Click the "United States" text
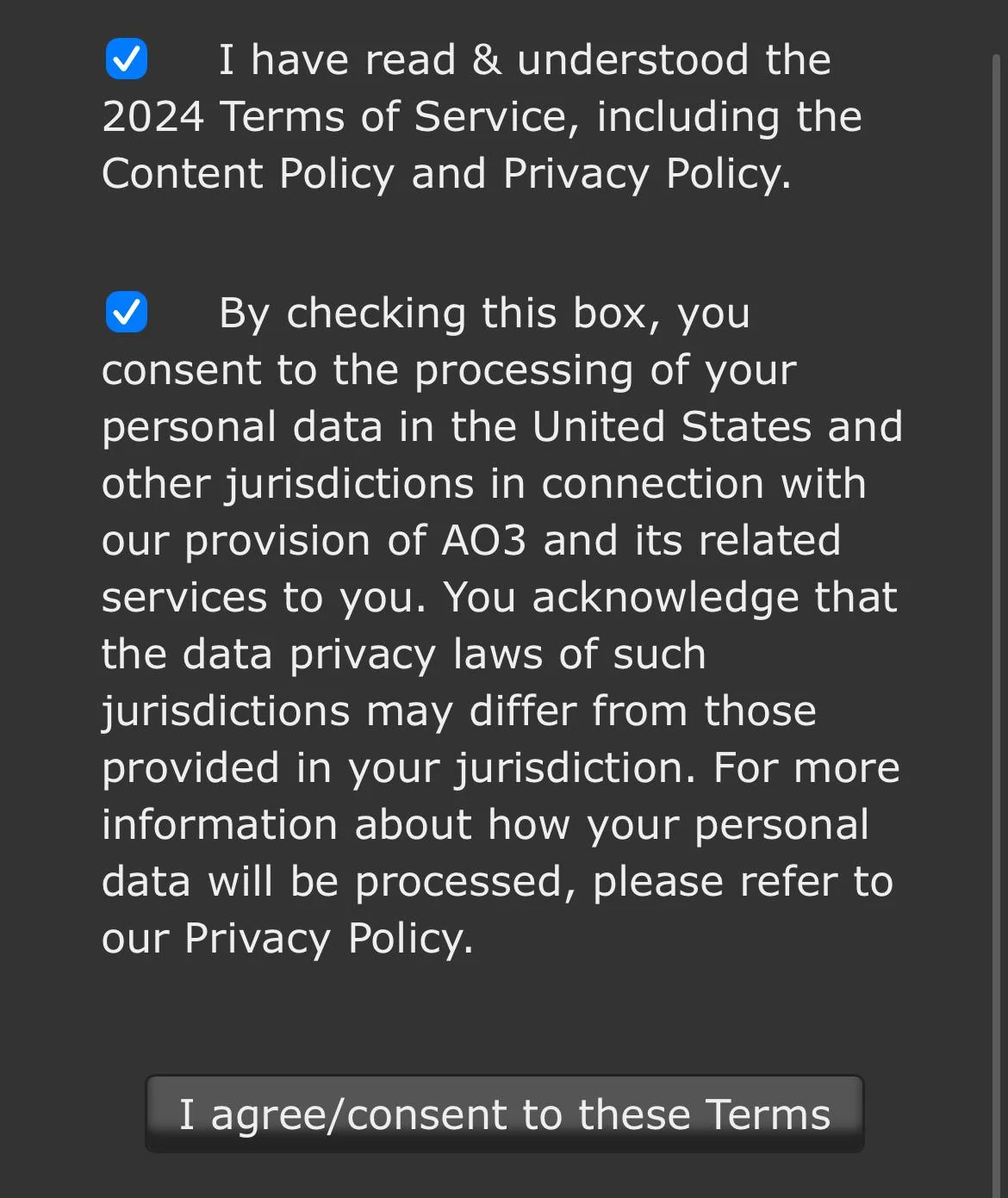 click(672, 427)
